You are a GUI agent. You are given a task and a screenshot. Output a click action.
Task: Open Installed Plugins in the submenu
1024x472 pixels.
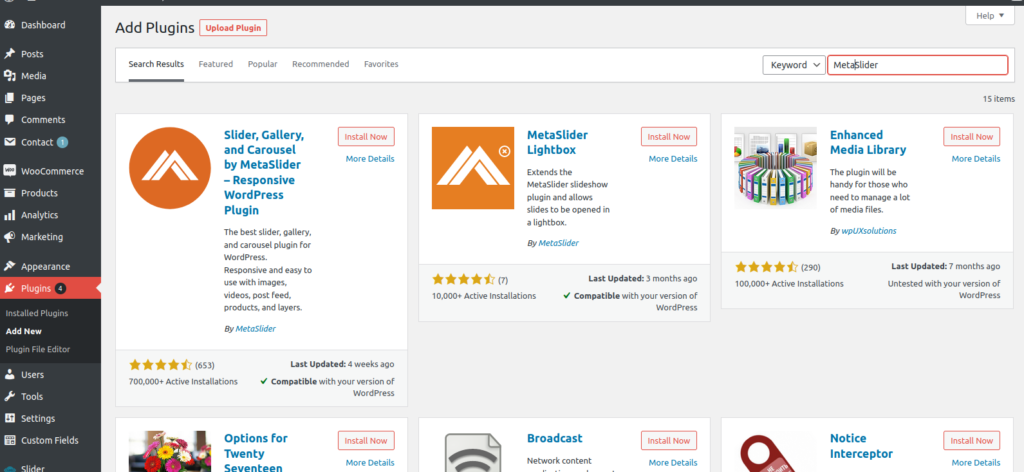(x=37, y=313)
